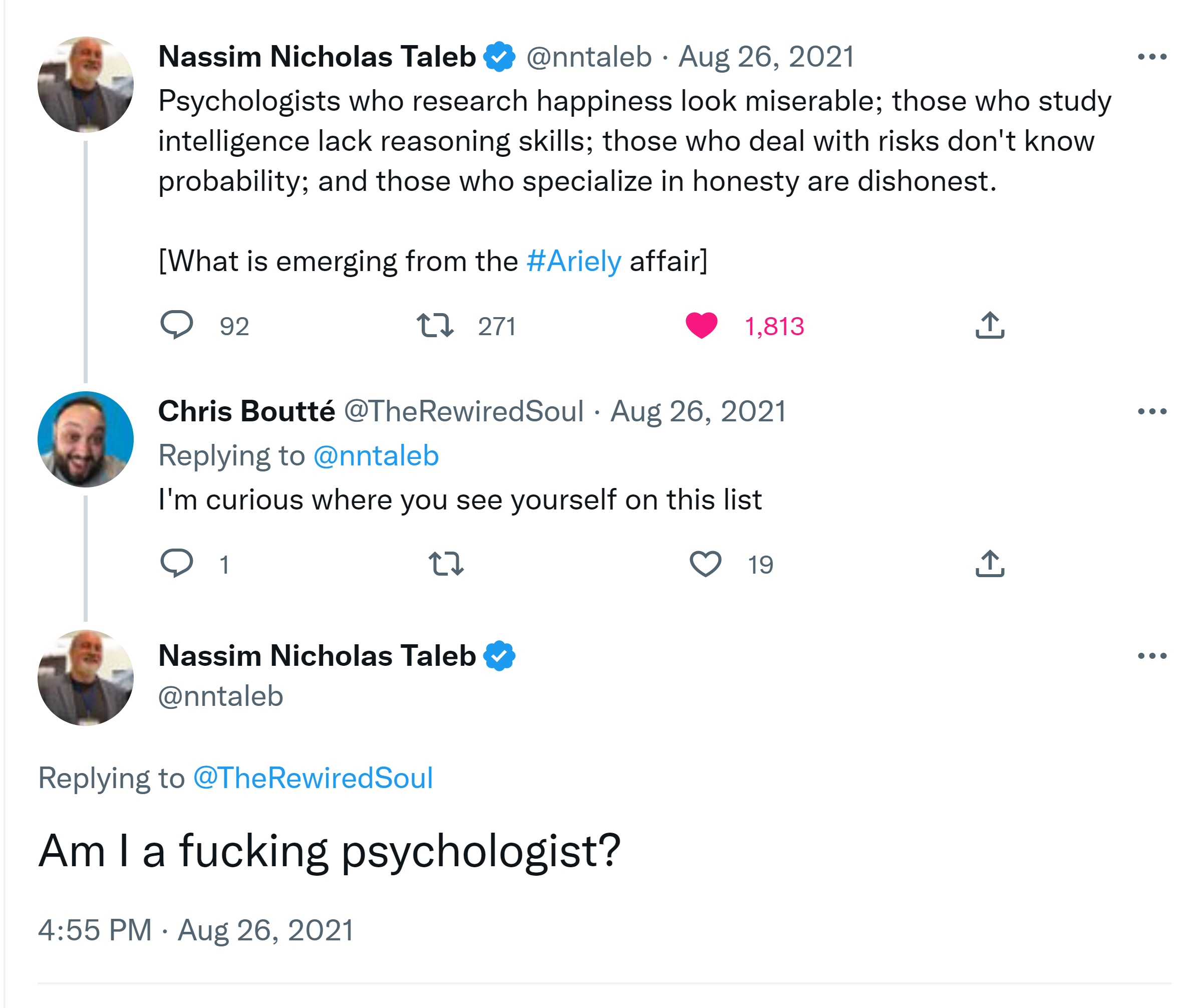The height and width of the screenshot is (1008, 1197).
Task: Click the verified badge on the bottom tweet
Action: pyautogui.click(x=499, y=655)
